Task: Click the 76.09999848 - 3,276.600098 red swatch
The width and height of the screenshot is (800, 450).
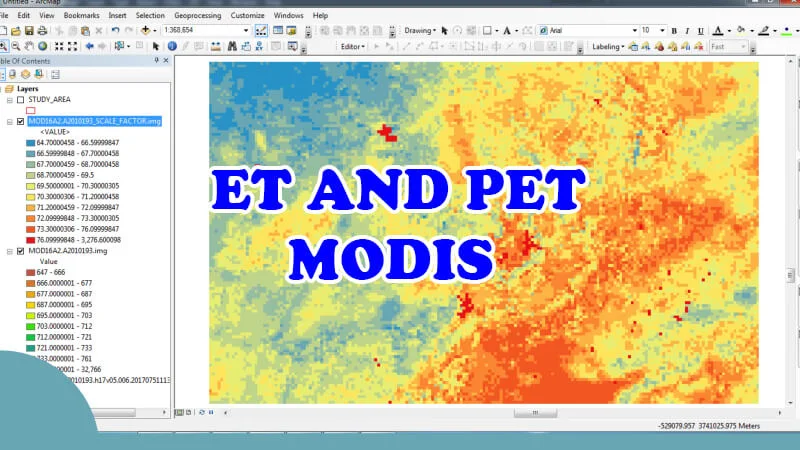Action: click(x=31, y=240)
